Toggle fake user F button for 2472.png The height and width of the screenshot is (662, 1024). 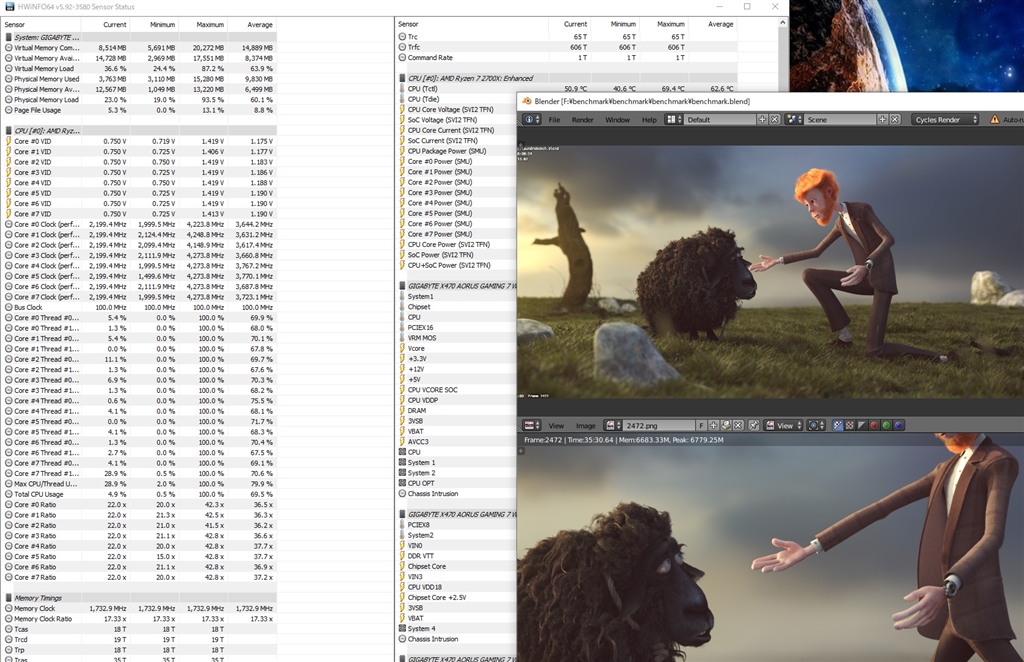click(701, 425)
